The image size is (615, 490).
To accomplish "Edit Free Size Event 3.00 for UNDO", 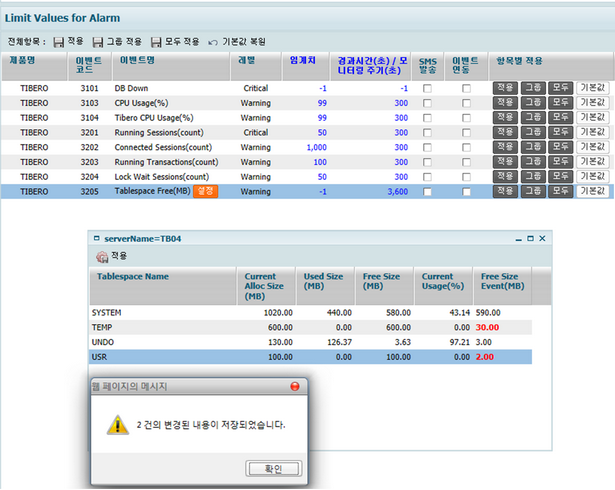I will [483, 342].
